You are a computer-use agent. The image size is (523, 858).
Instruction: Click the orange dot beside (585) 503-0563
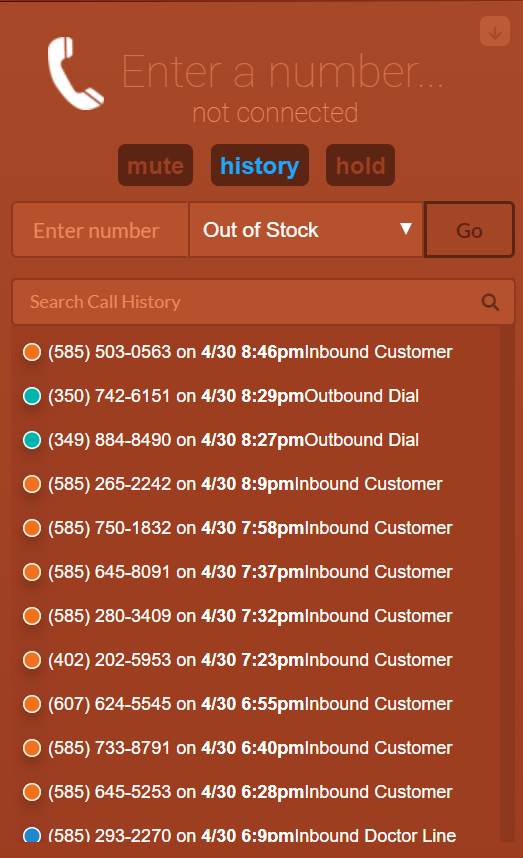[x=32, y=352]
